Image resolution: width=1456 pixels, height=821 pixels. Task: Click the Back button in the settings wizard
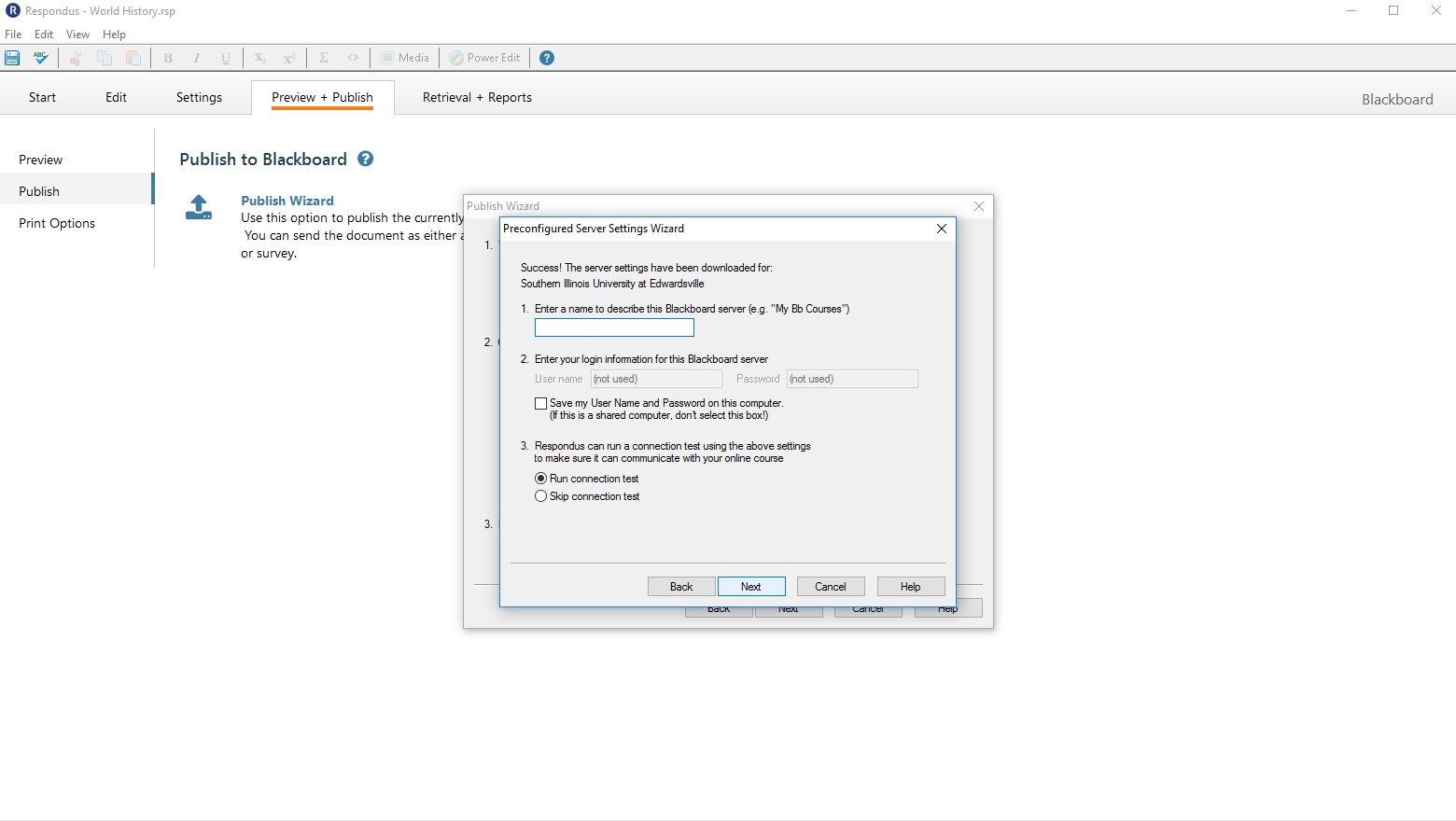(681, 587)
